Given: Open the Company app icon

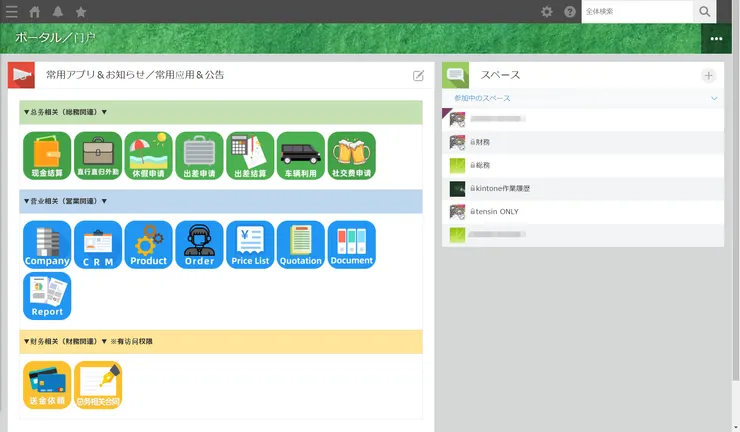Looking at the screenshot, I should click(x=47, y=245).
